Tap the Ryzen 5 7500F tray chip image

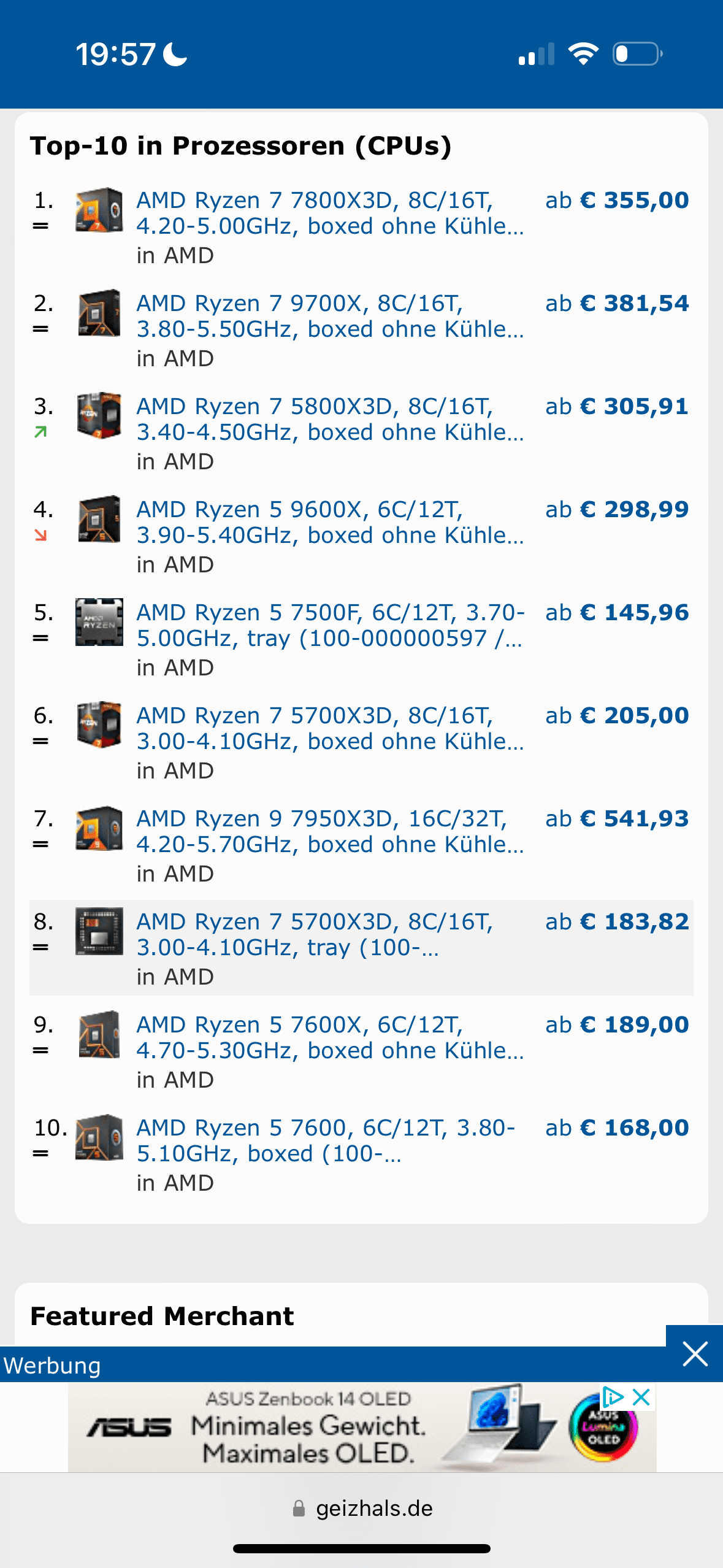(99, 622)
